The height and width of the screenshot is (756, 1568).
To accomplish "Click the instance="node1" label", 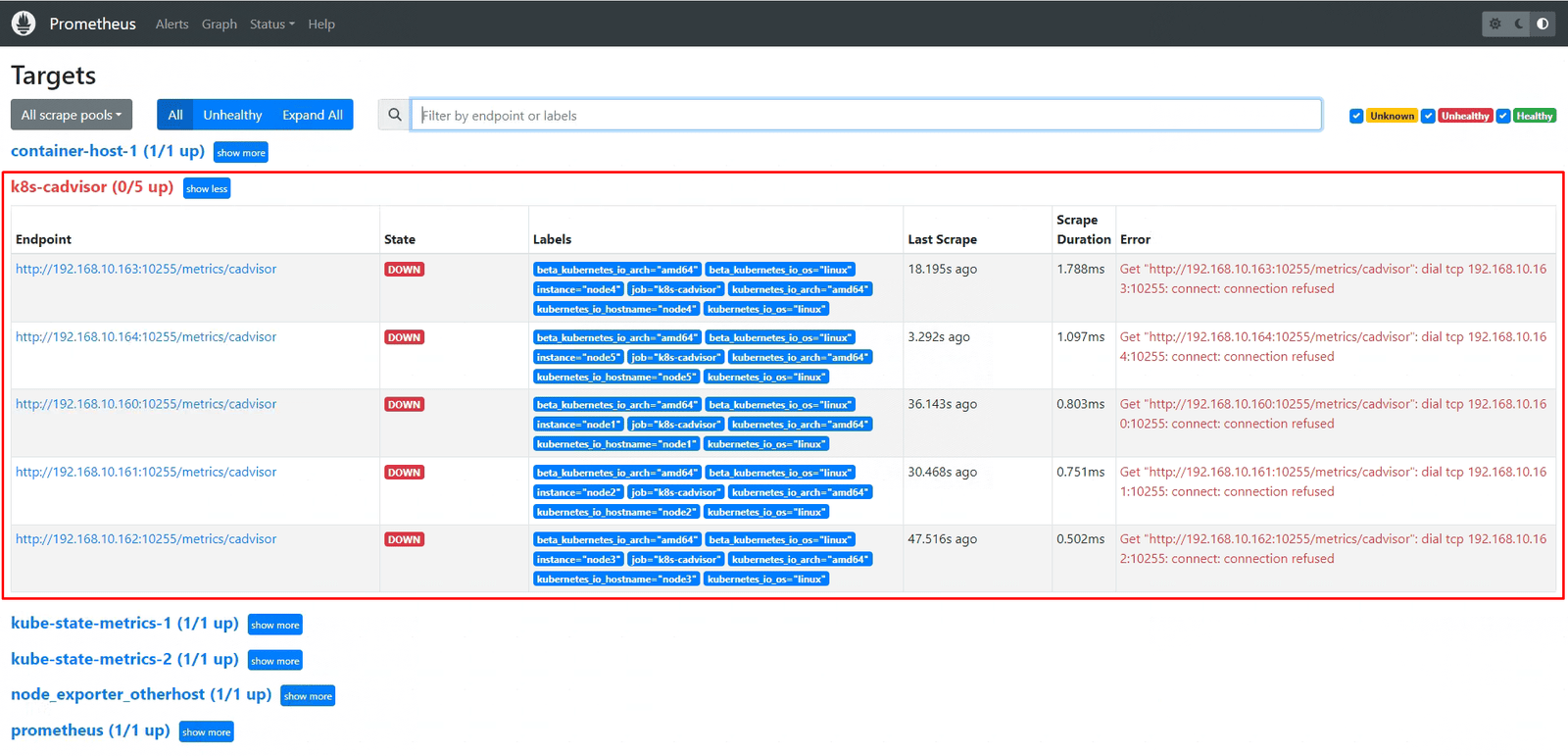I will pos(578,425).
